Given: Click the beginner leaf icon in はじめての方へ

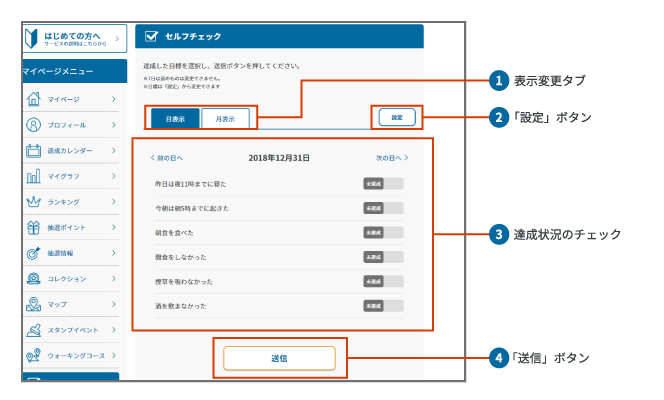Looking at the screenshot, I should [x=31, y=39].
